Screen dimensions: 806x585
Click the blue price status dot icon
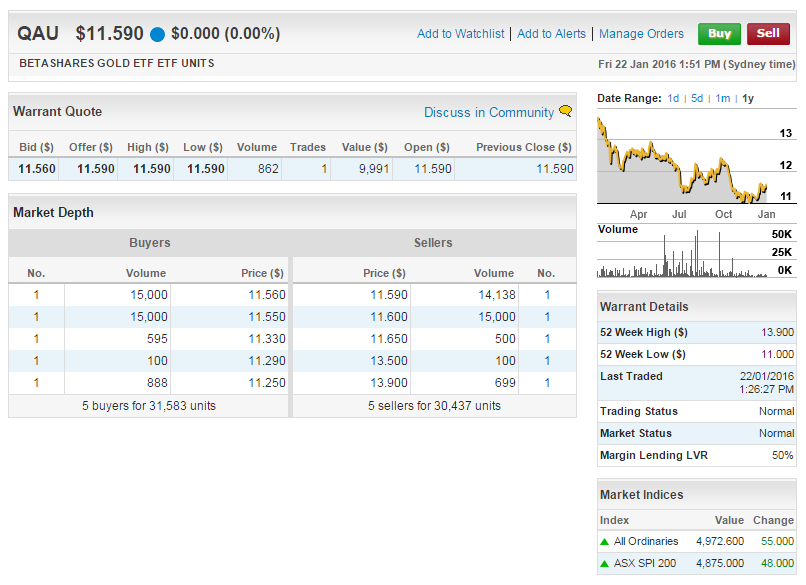157,34
